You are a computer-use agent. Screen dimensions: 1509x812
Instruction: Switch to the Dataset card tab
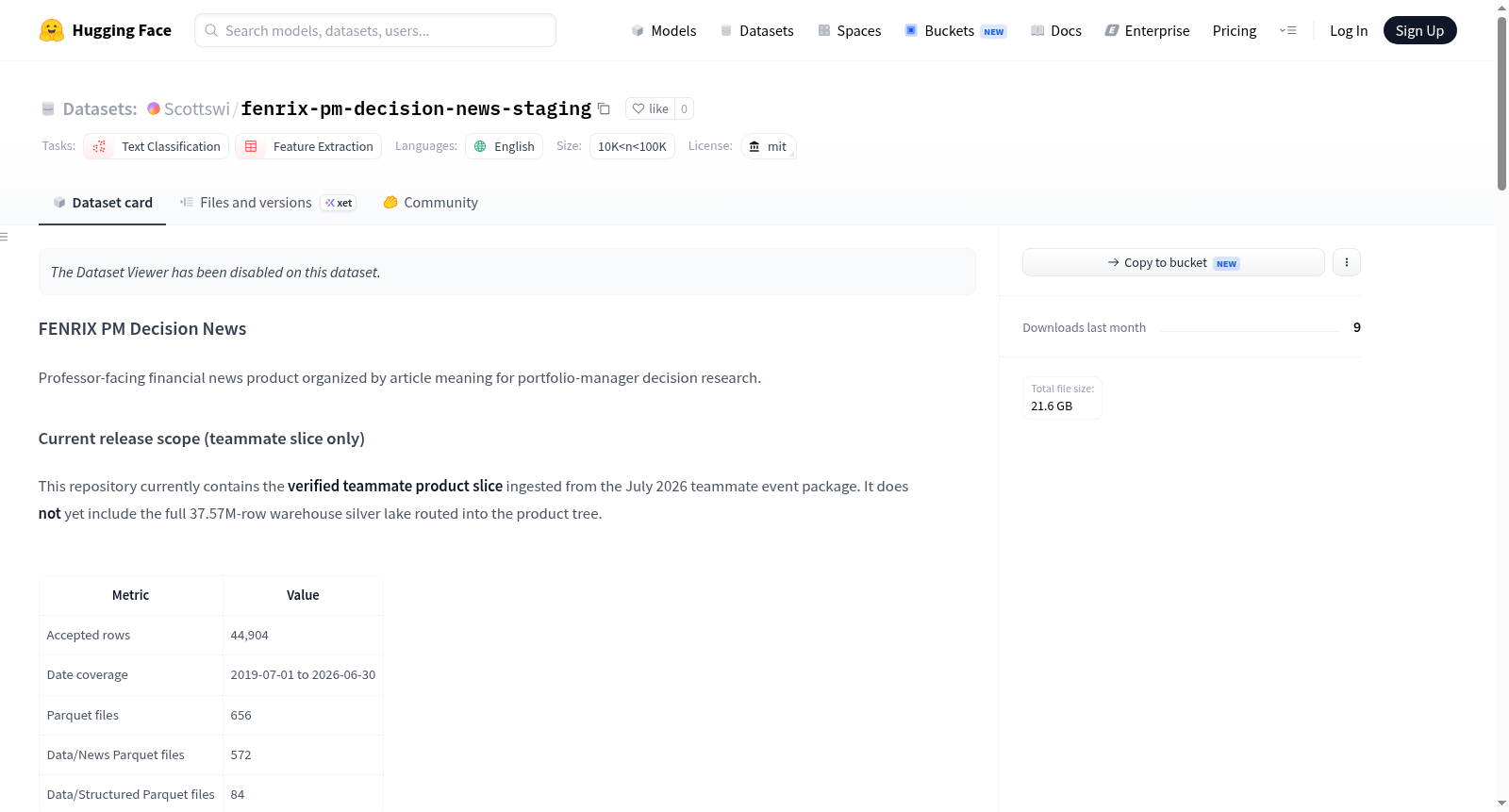pos(102,202)
